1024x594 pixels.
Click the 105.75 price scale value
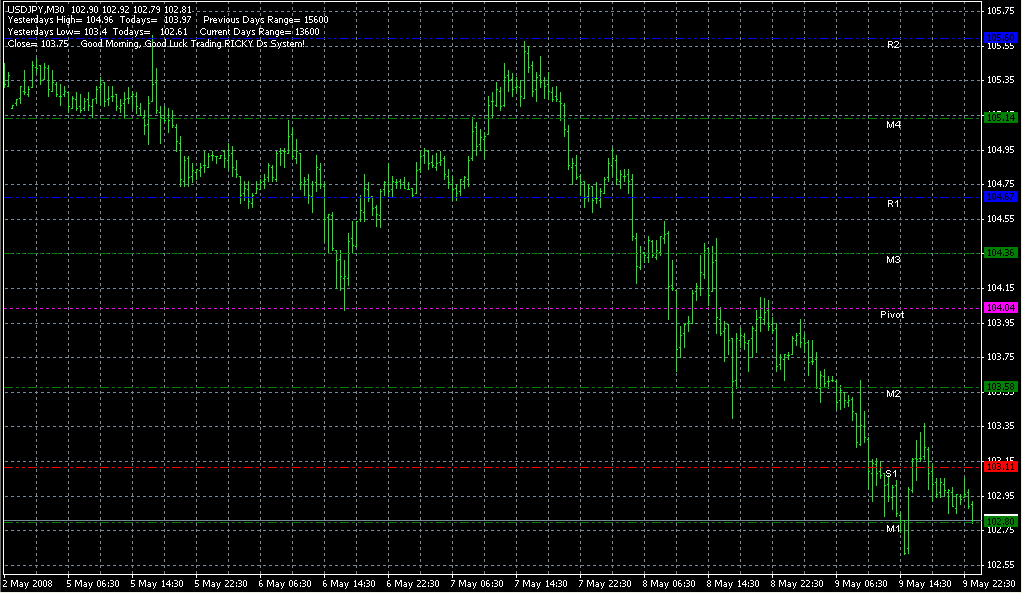point(1000,11)
